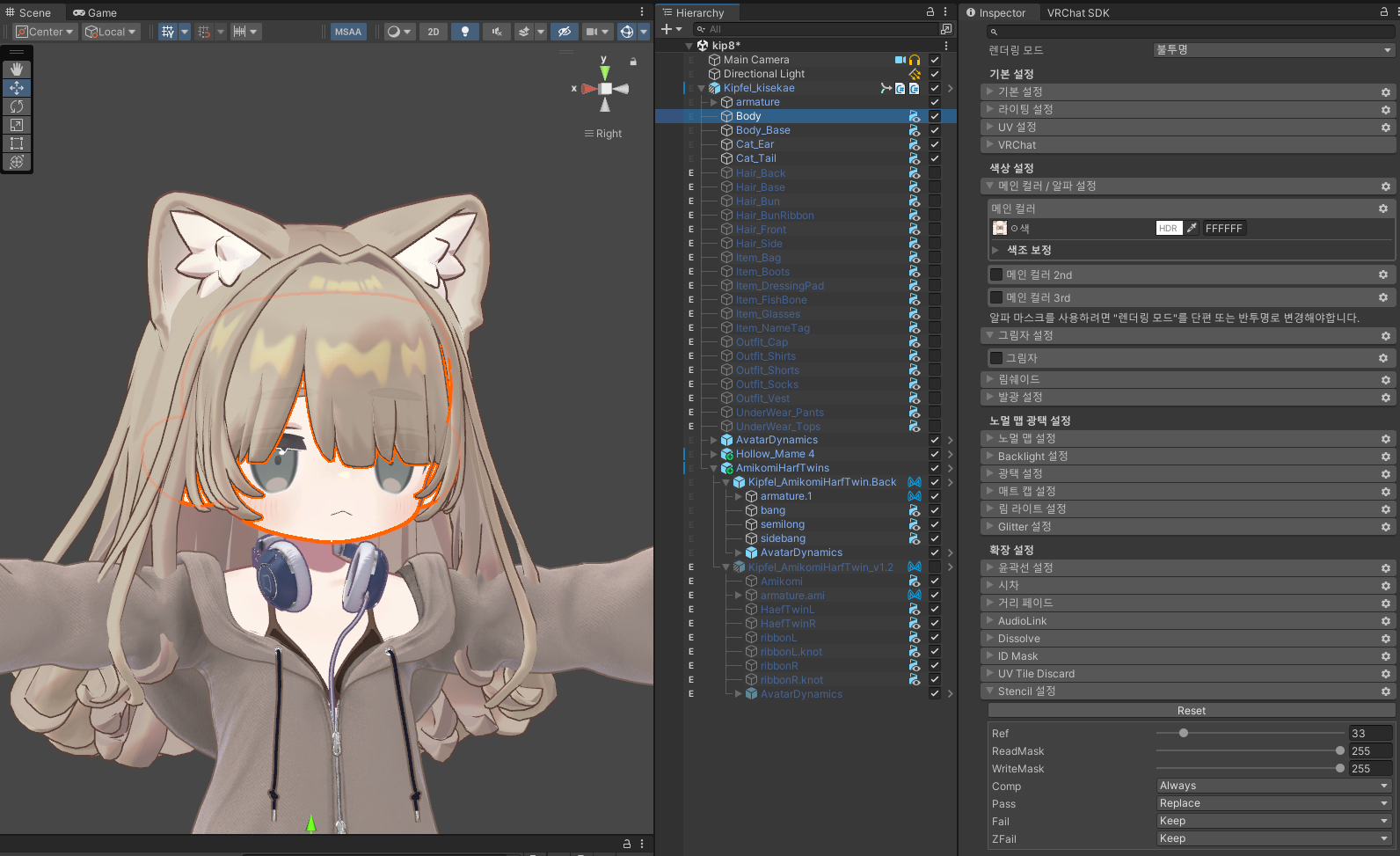Image resolution: width=1400 pixels, height=856 pixels.
Task: Open Center pivot mode dropdown
Action: coord(45,32)
